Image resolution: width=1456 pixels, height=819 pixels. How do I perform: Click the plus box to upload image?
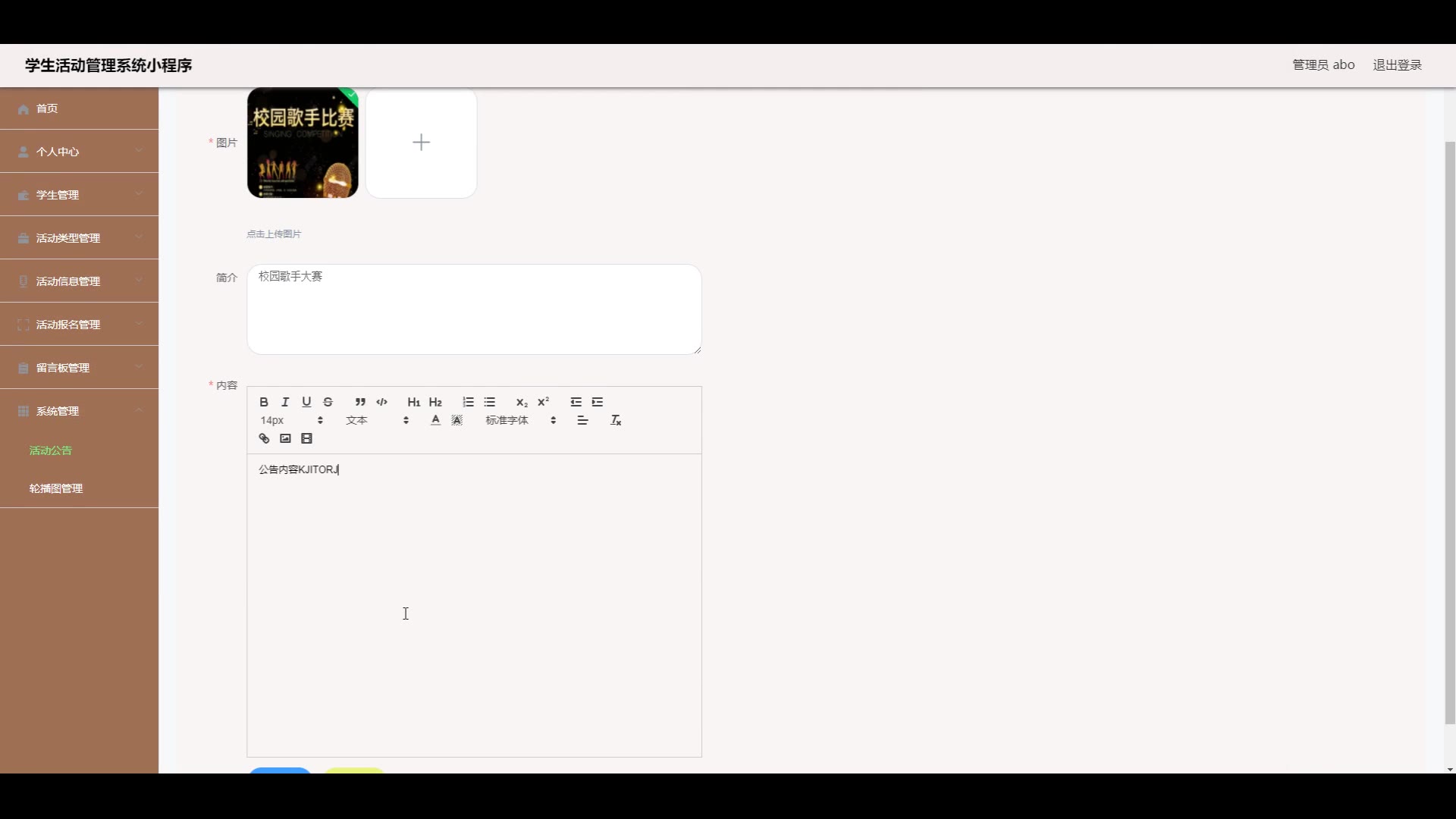tap(421, 143)
